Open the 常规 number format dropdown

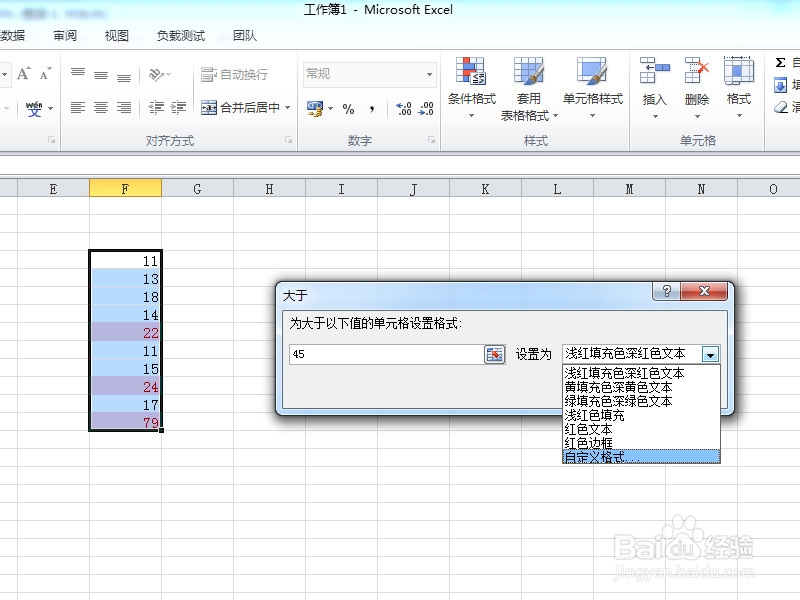tap(432, 73)
